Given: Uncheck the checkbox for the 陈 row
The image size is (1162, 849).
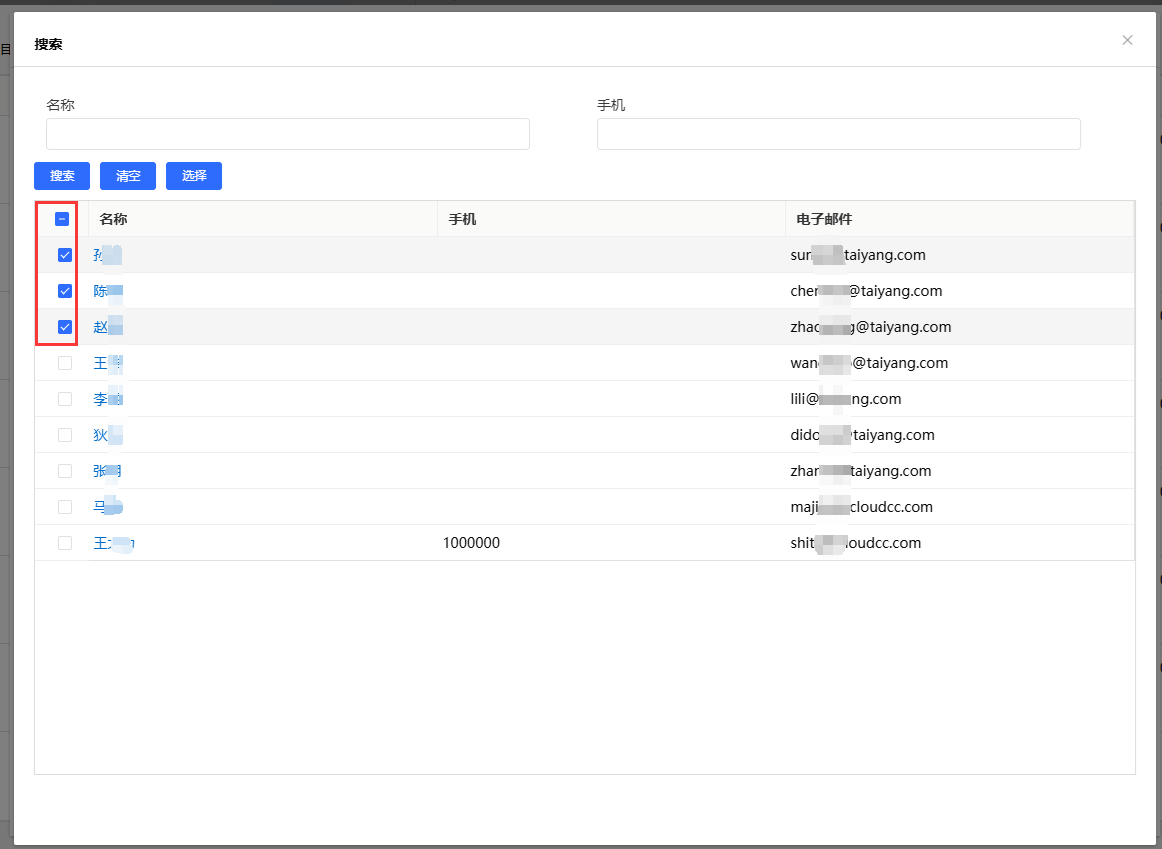Looking at the screenshot, I should click(65, 291).
